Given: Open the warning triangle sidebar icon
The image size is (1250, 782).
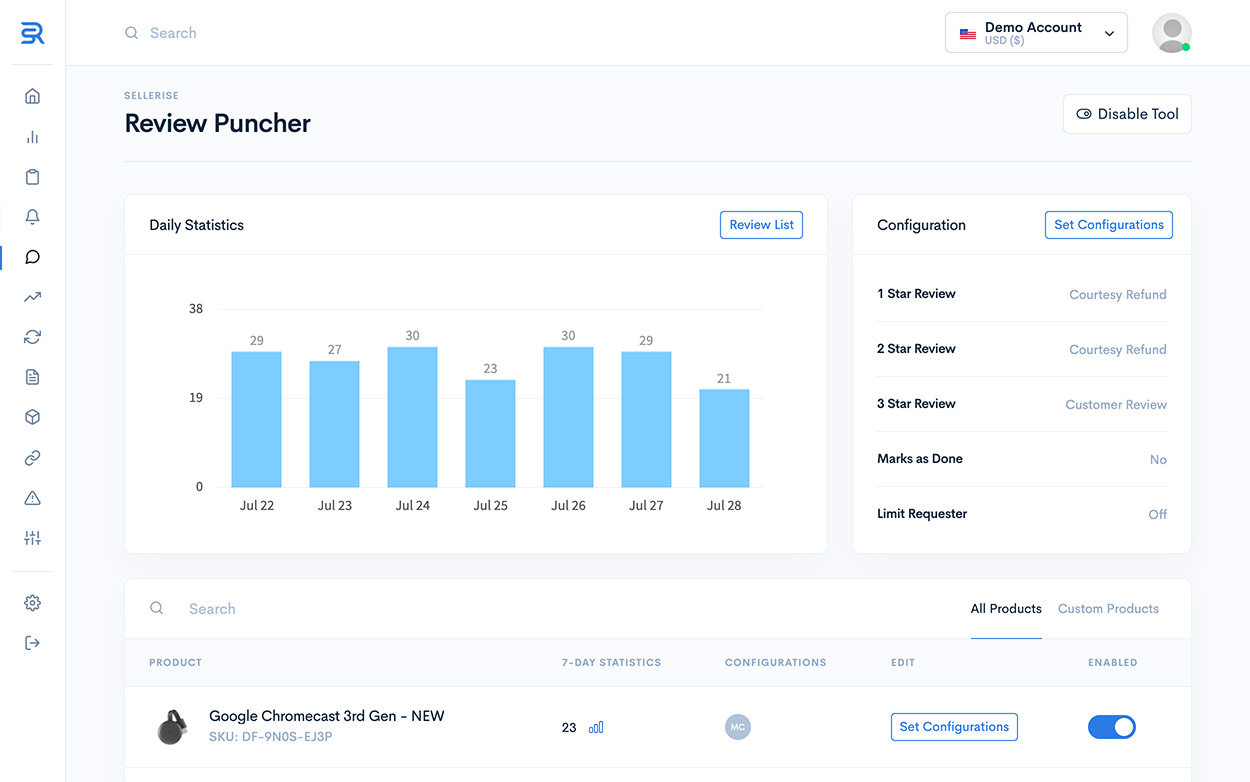Looking at the screenshot, I should pyautogui.click(x=32, y=498).
